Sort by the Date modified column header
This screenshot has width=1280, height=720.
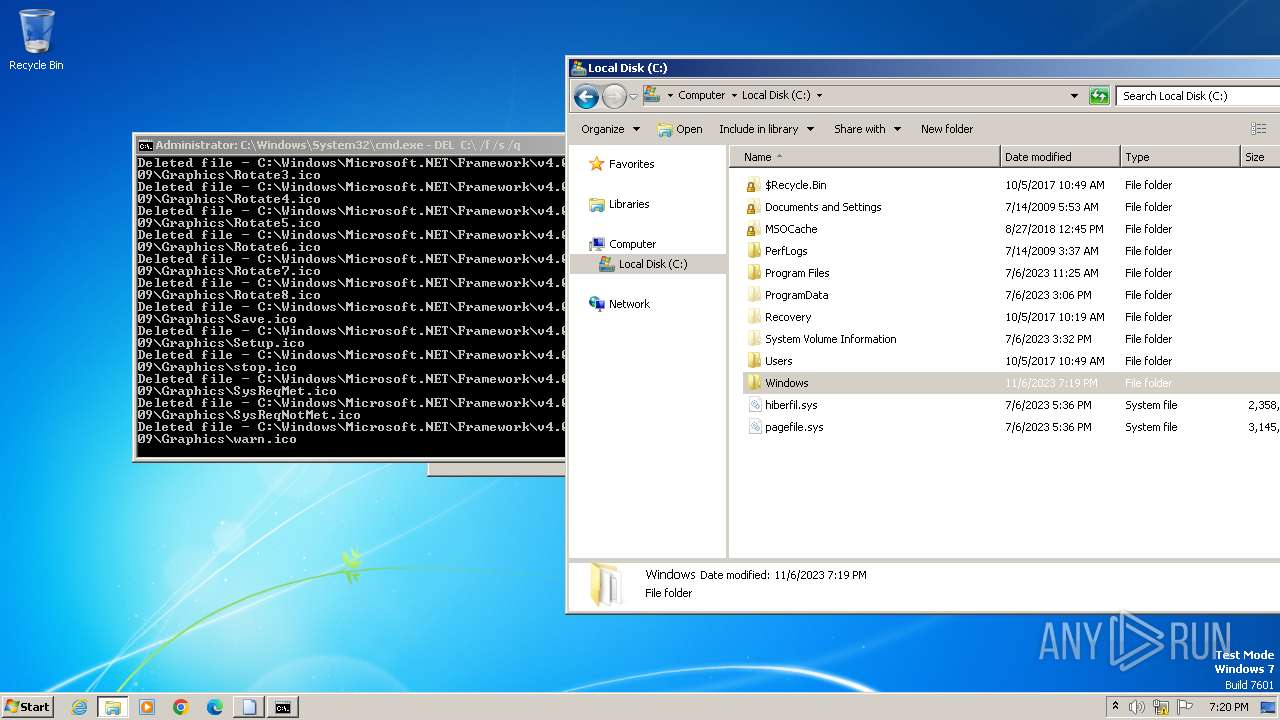tap(1060, 157)
